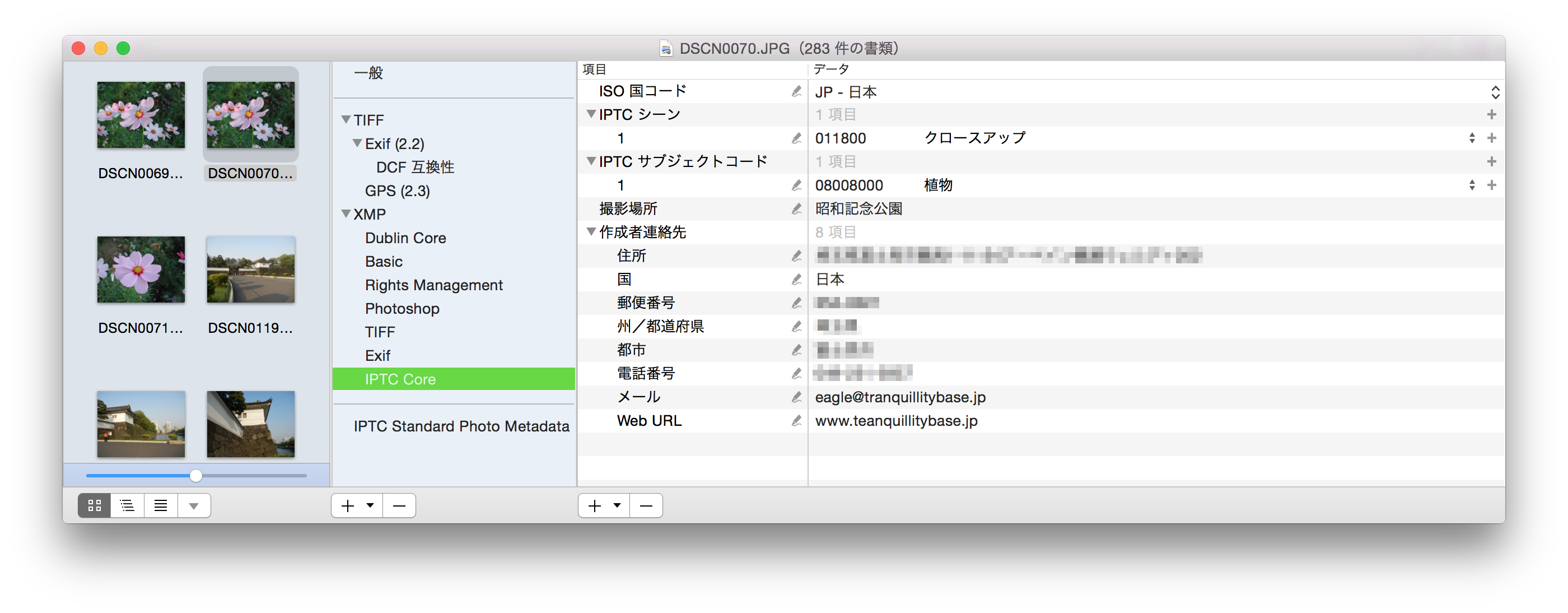Click edit pencil for サブジェクトコード item 1

click(x=796, y=185)
